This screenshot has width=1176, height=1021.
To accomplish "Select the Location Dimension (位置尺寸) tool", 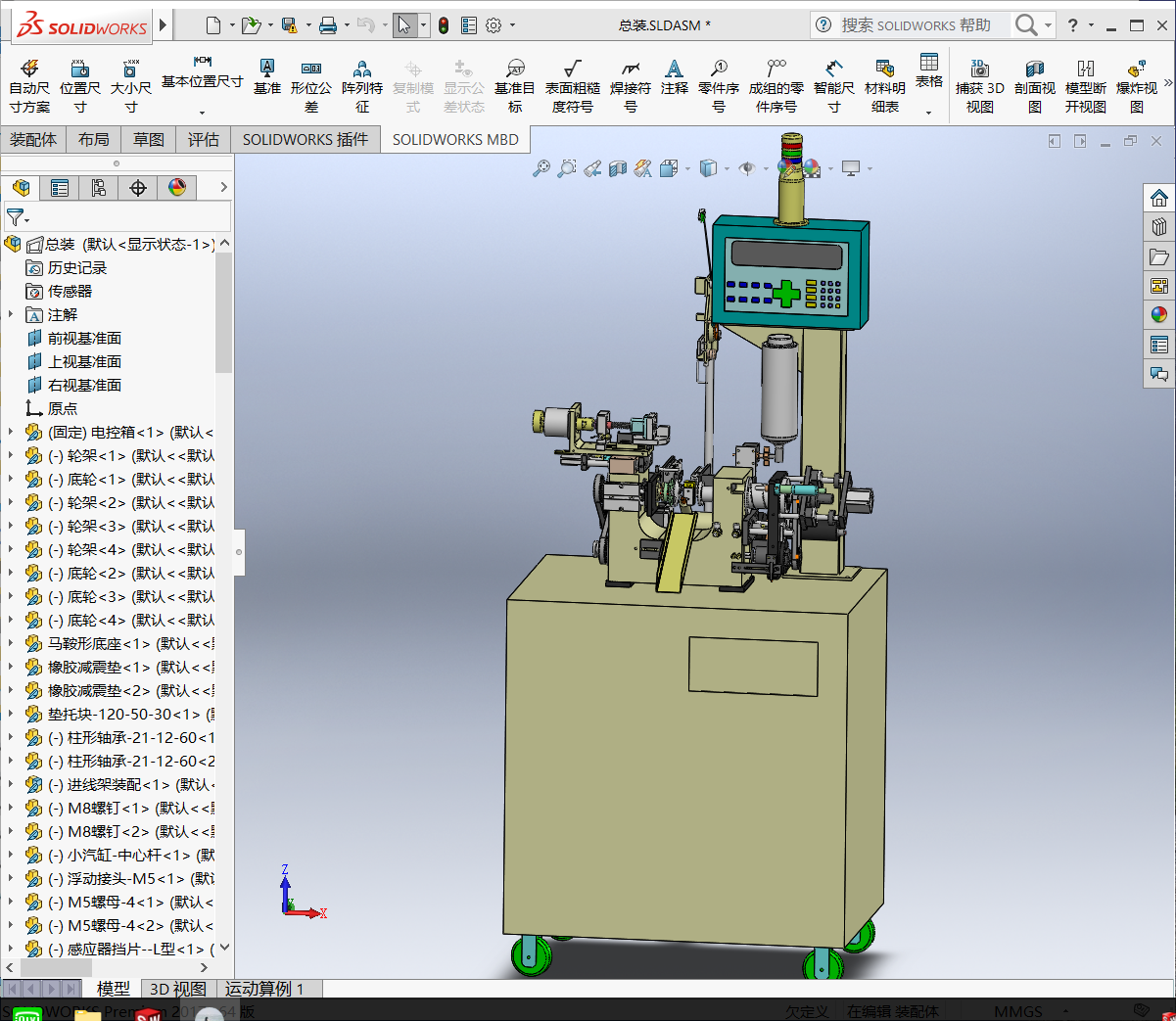I will [80, 86].
